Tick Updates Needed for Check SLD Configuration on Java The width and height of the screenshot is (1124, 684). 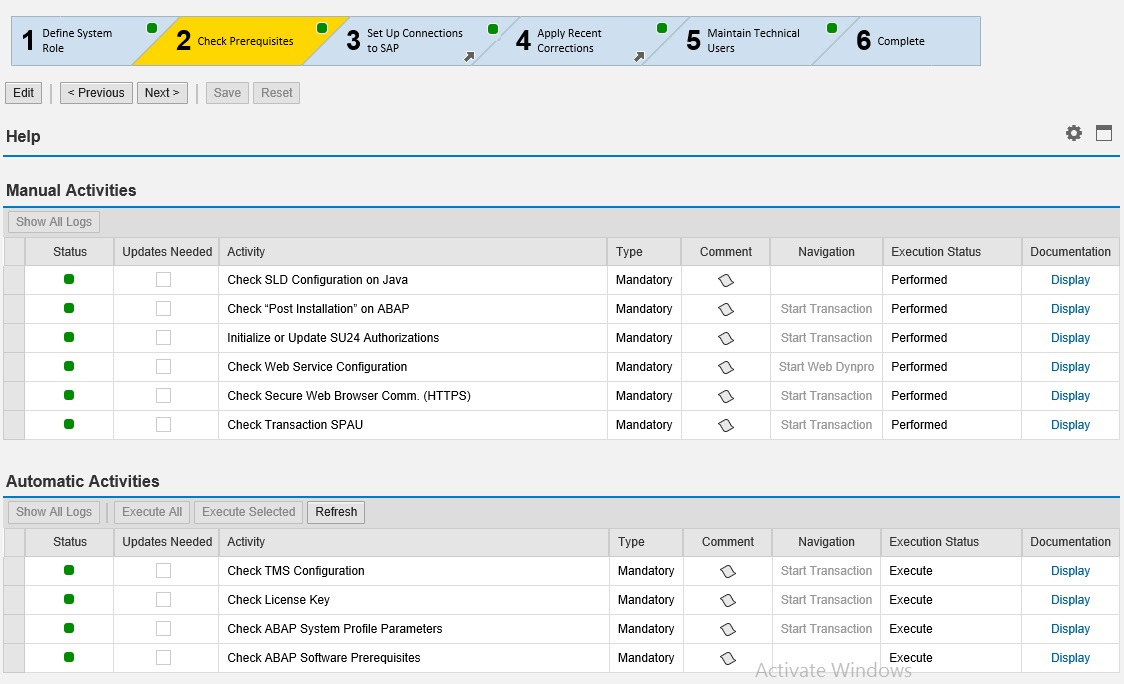coord(163,280)
